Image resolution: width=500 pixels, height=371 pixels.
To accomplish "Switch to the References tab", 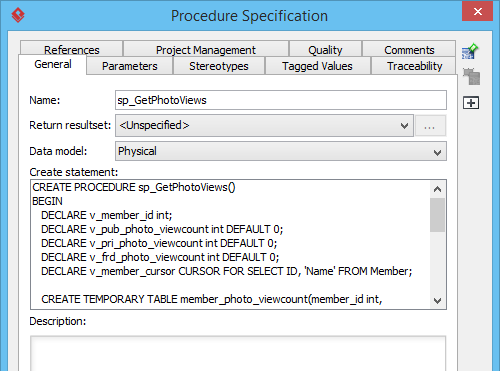I will pyautogui.click(x=72, y=49).
